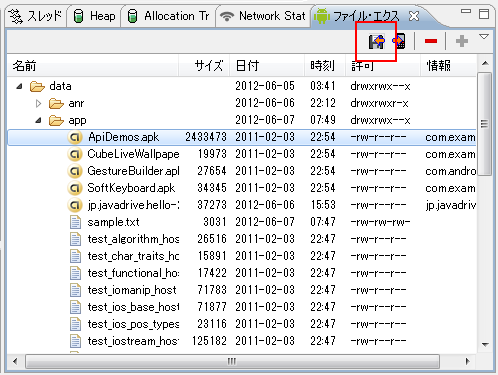
Task: Select the SoftKeyboard.apk file name
Action: pyautogui.click(x=131, y=188)
